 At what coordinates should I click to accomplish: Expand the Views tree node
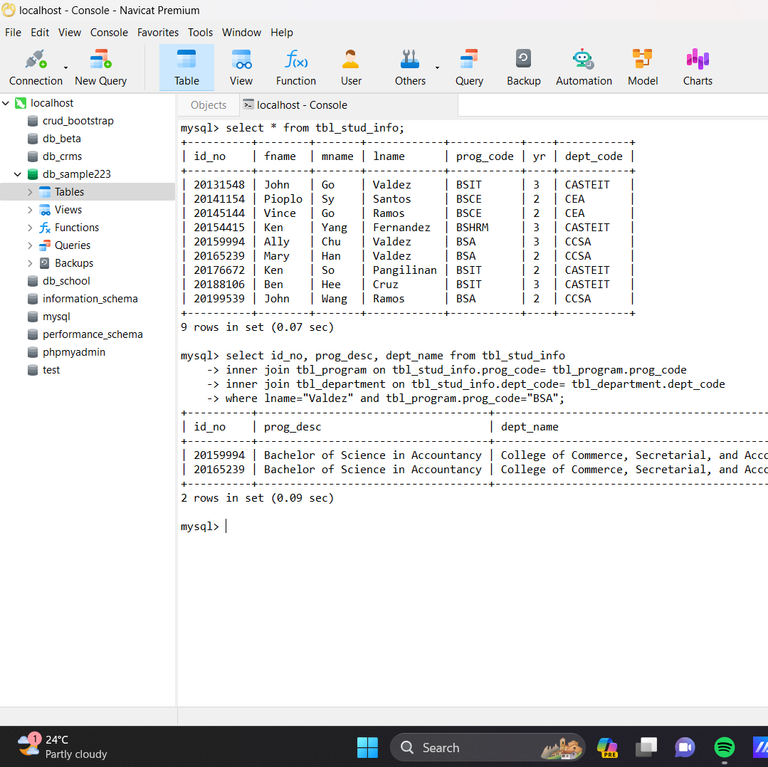pyautogui.click(x=30, y=210)
